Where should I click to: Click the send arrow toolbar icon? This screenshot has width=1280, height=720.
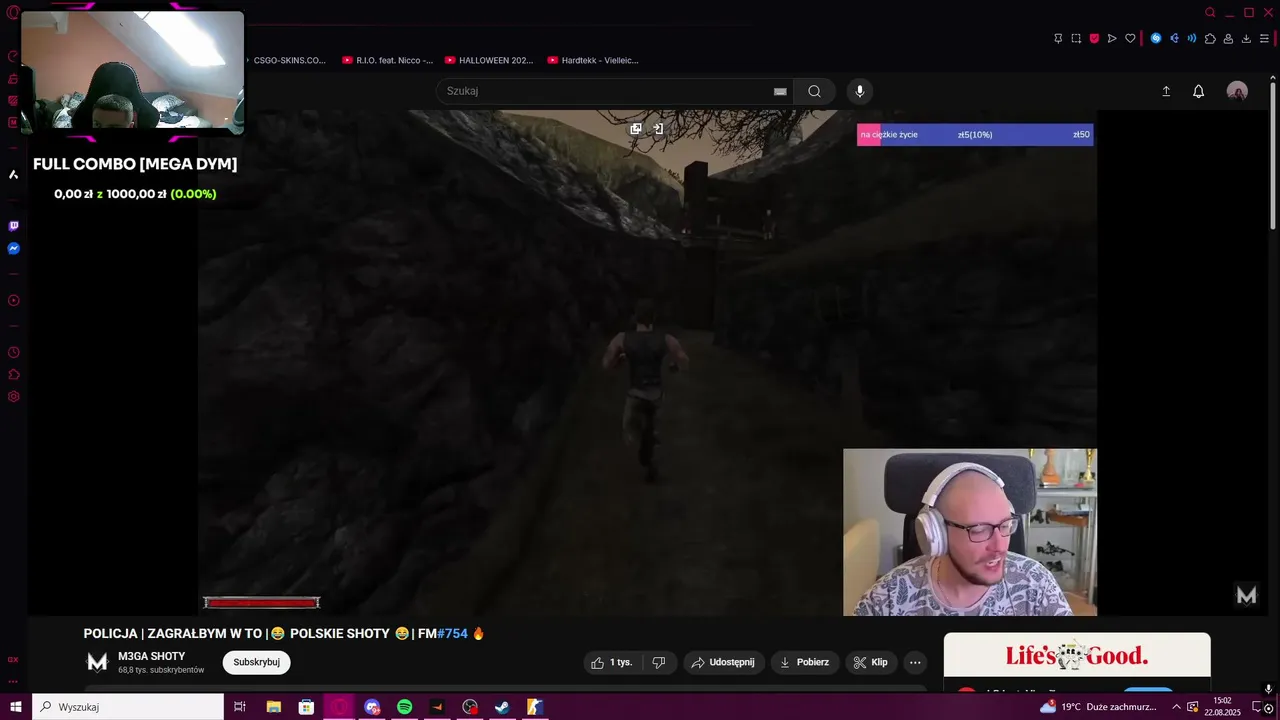point(1112,38)
